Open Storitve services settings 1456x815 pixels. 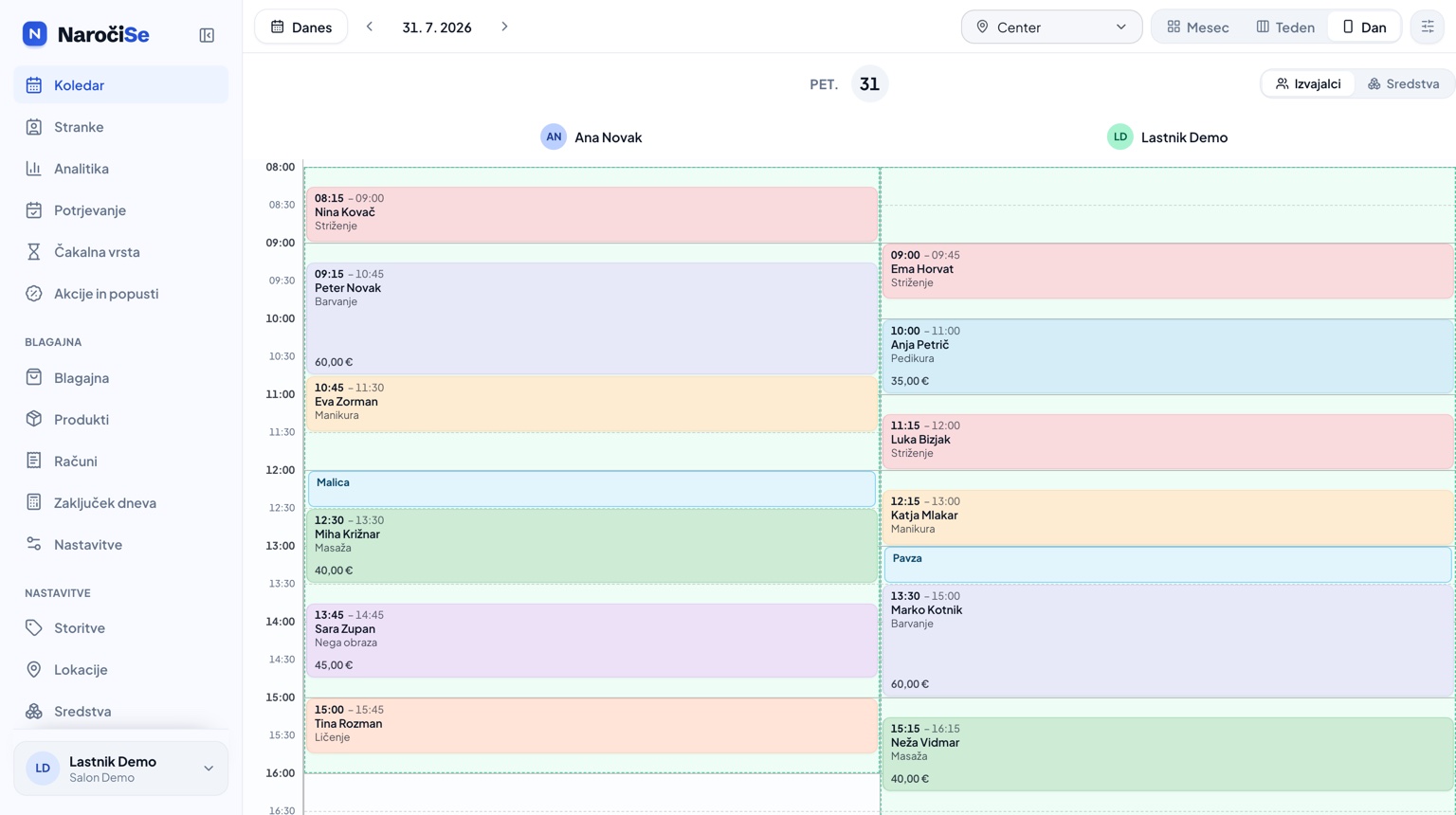[121, 628]
